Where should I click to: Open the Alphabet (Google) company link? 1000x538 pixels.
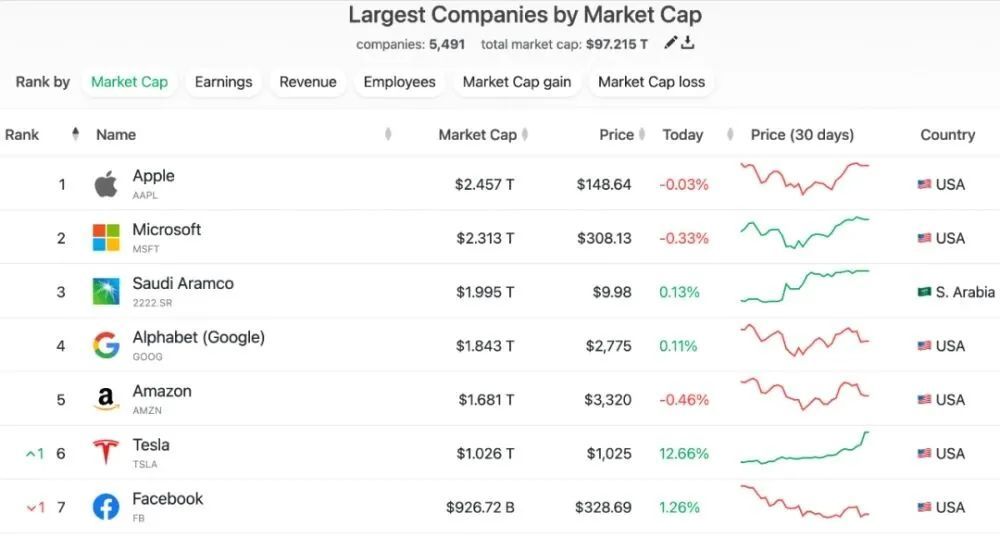click(198, 338)
